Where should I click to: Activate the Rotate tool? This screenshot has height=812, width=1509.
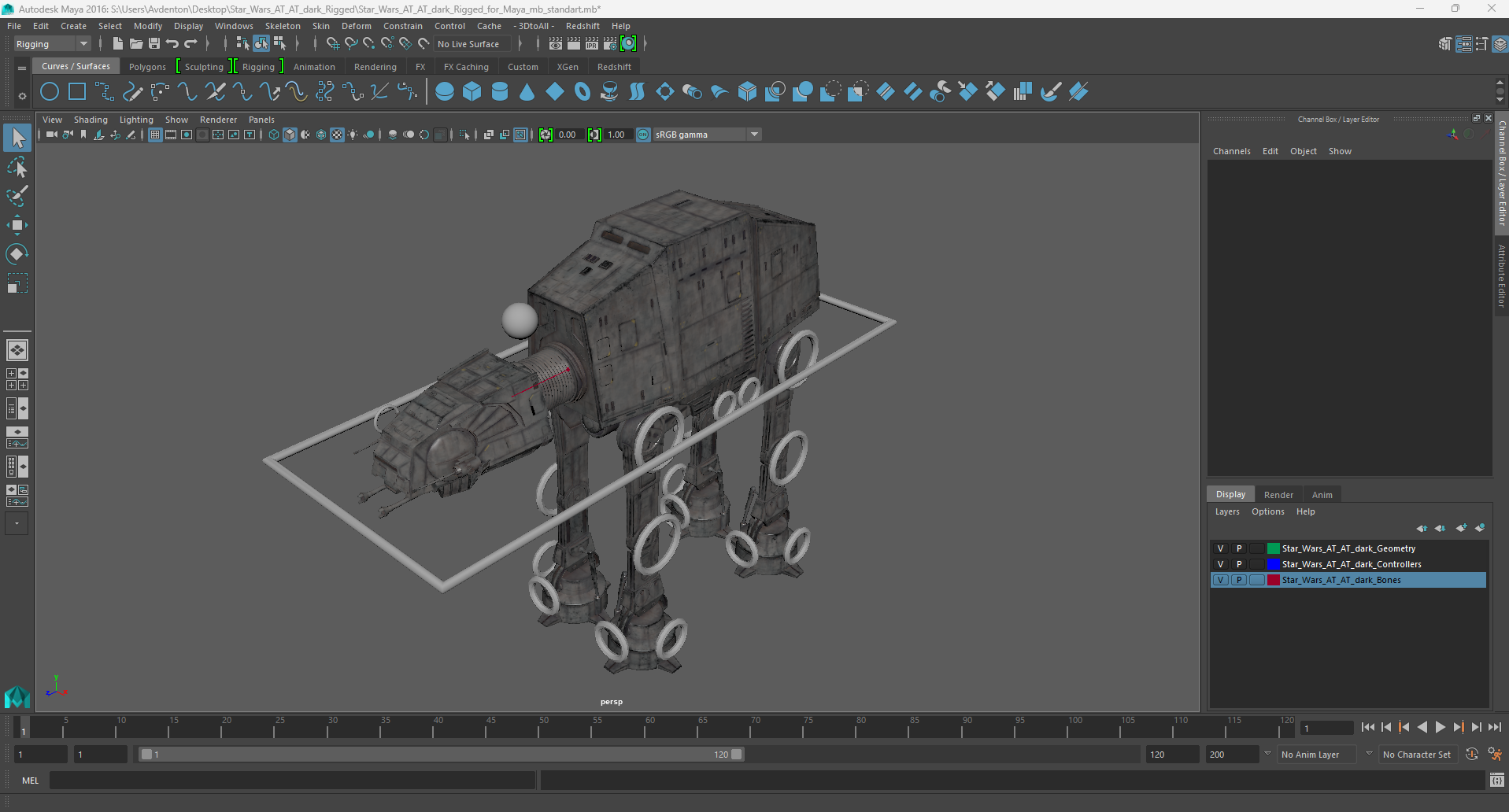pyautogui.click(x=17, y=253)
